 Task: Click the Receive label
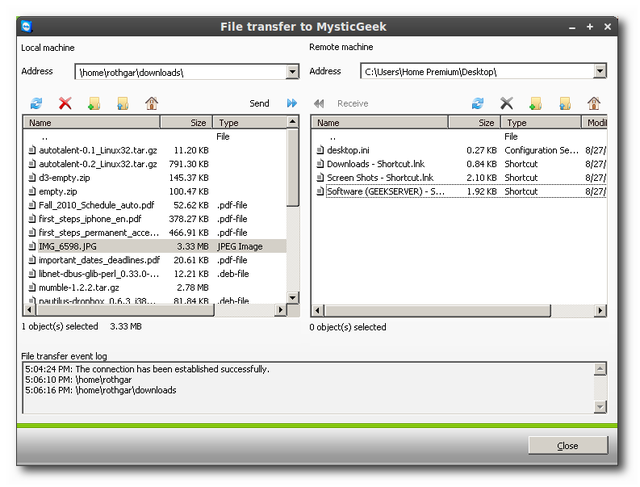[x=353, y=104]
